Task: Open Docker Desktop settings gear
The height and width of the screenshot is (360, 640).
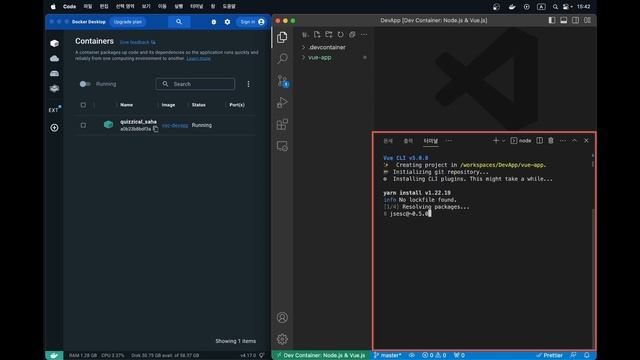Action: coord(227,22)
